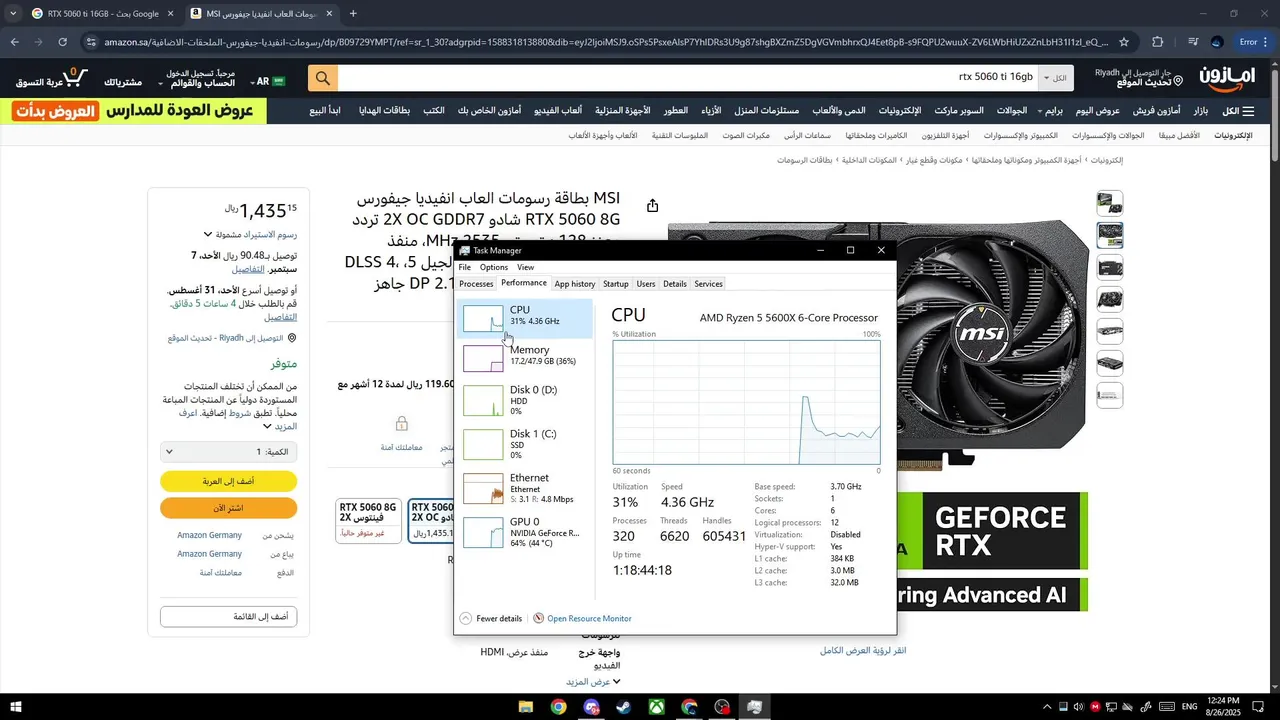Expand the search category dropdown on Amazon
The width and height of the screenshot is (1280, 720).
[x=1054, y=78]
